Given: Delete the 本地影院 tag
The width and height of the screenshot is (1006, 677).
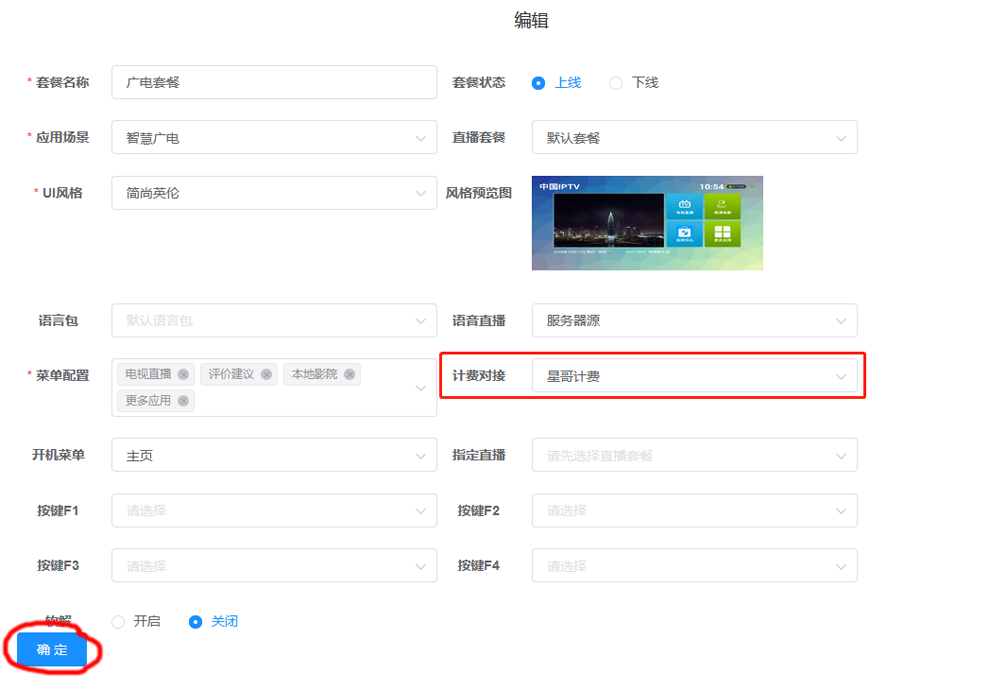Looking at the screenshot, I should click(x=349, y=374).
